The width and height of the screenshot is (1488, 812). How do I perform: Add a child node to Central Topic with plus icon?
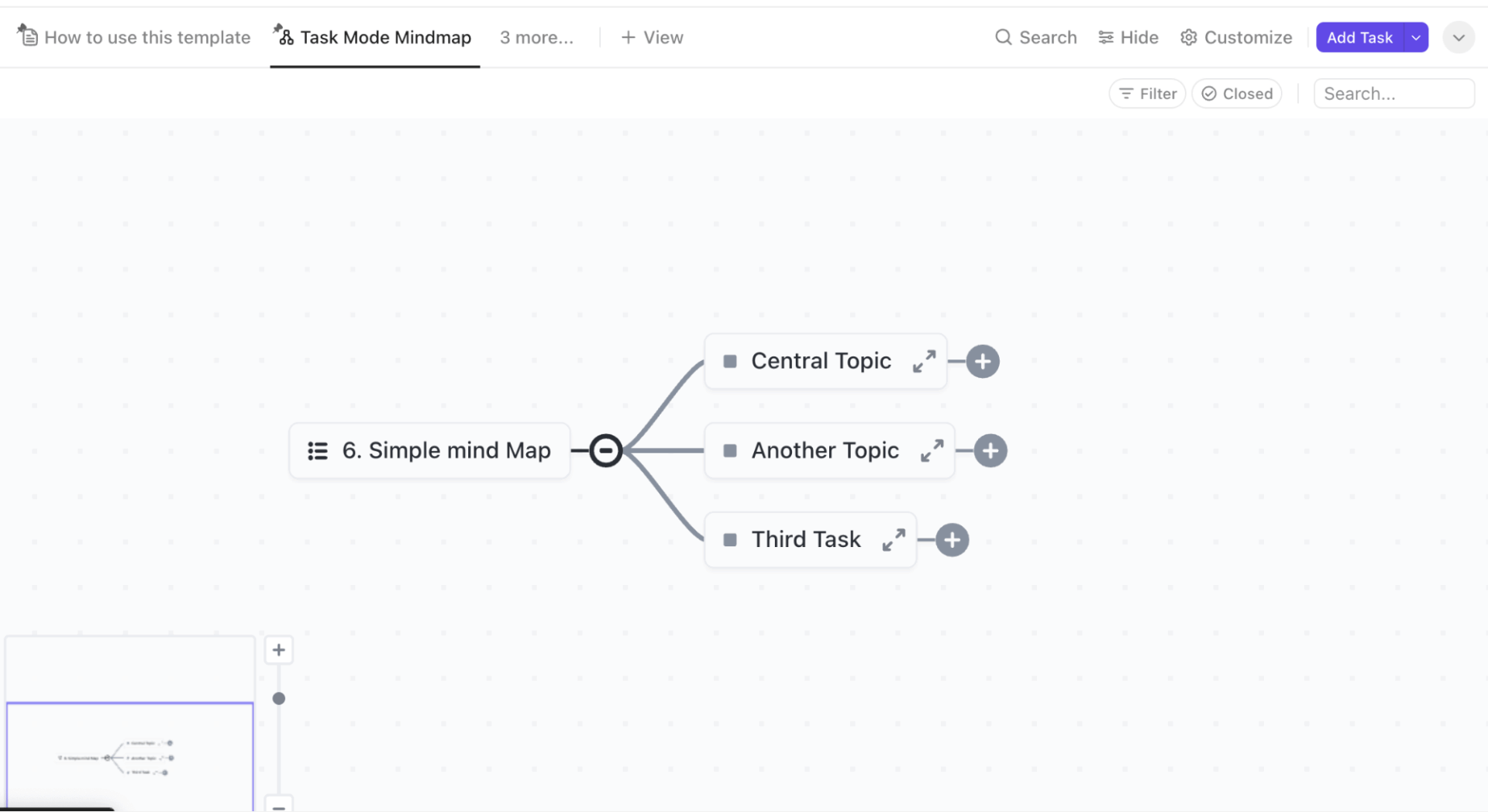(983, 361)
